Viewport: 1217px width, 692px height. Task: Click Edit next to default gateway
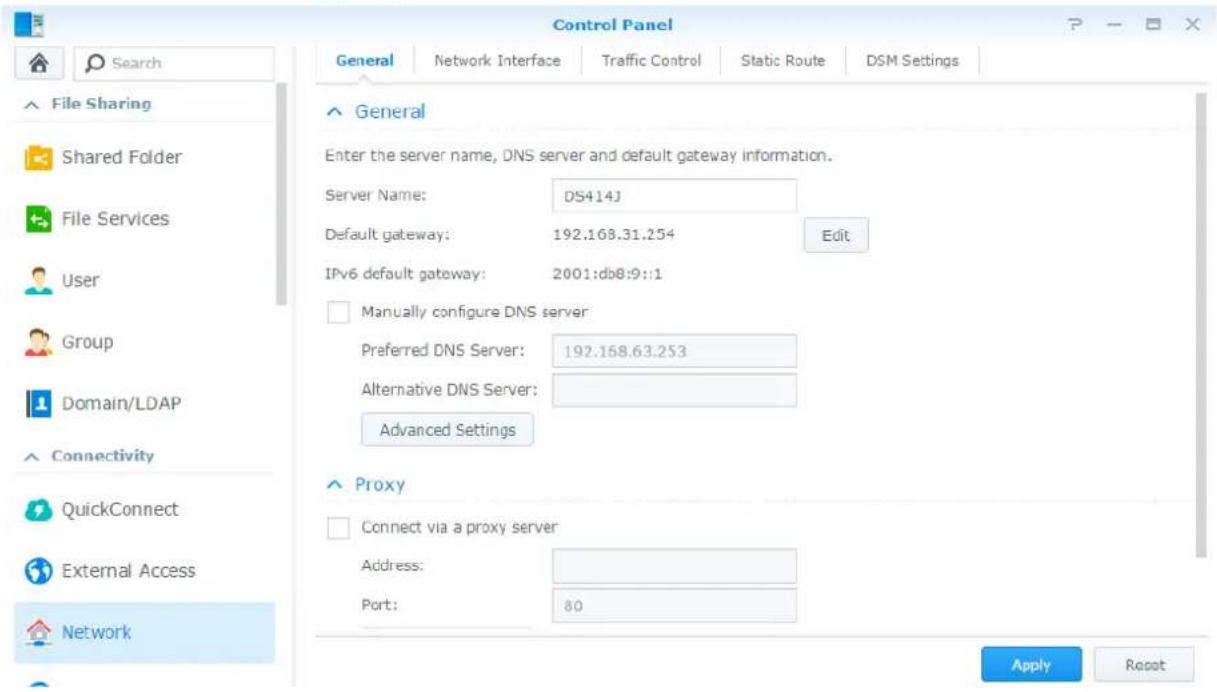point(836,236)
